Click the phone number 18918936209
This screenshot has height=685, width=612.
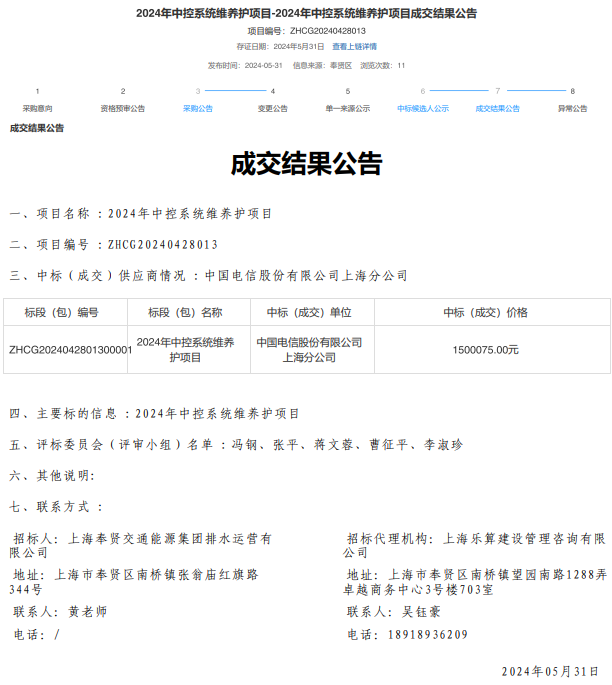(427, 635)
